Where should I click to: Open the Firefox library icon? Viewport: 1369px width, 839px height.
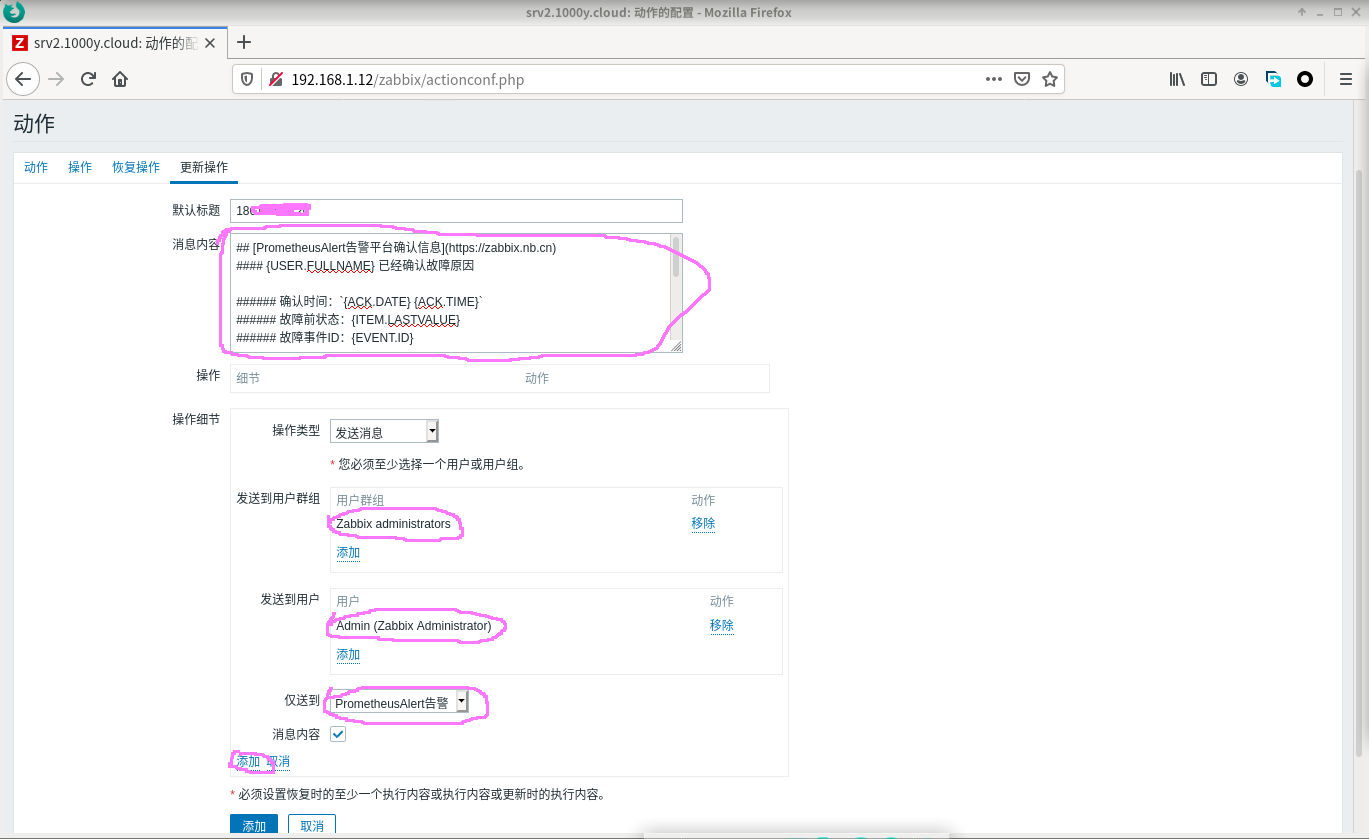1177,79
